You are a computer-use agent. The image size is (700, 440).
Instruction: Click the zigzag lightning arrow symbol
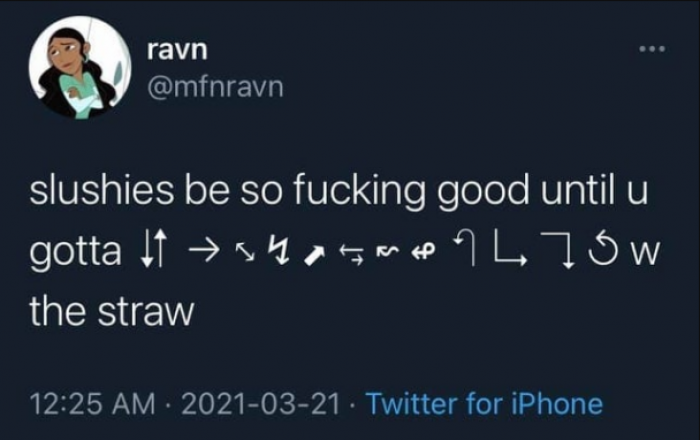tap(281, 254)
